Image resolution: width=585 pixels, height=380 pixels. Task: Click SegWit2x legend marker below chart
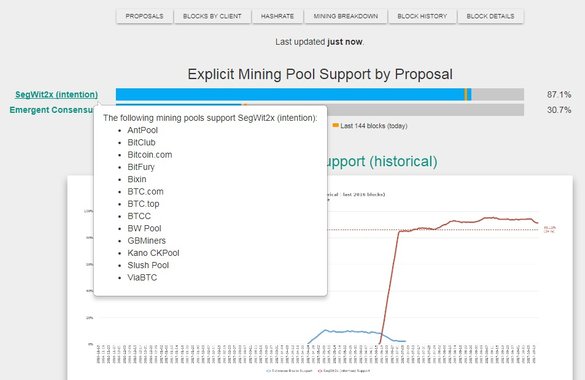(x=320, y=371)
